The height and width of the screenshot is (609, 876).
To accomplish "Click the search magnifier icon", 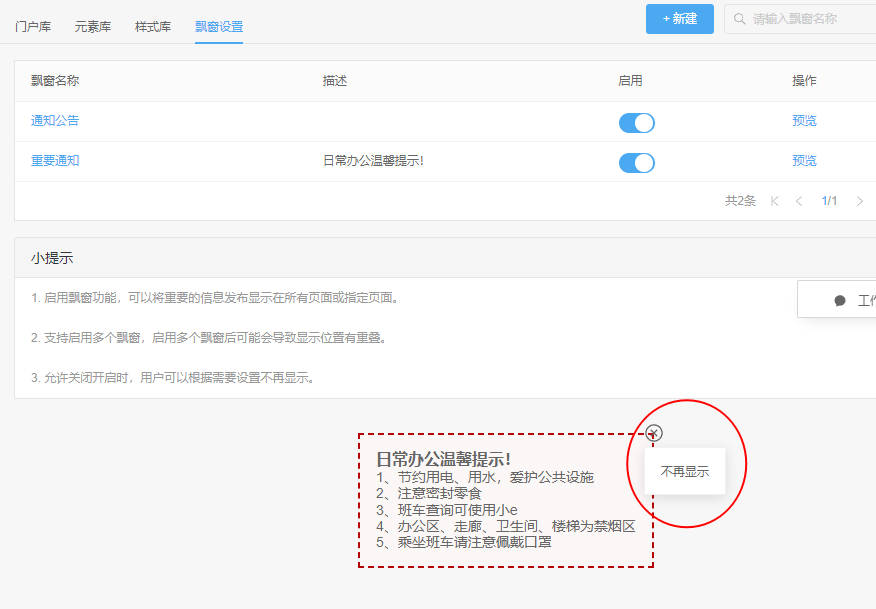I will click(x=739, y=19).
